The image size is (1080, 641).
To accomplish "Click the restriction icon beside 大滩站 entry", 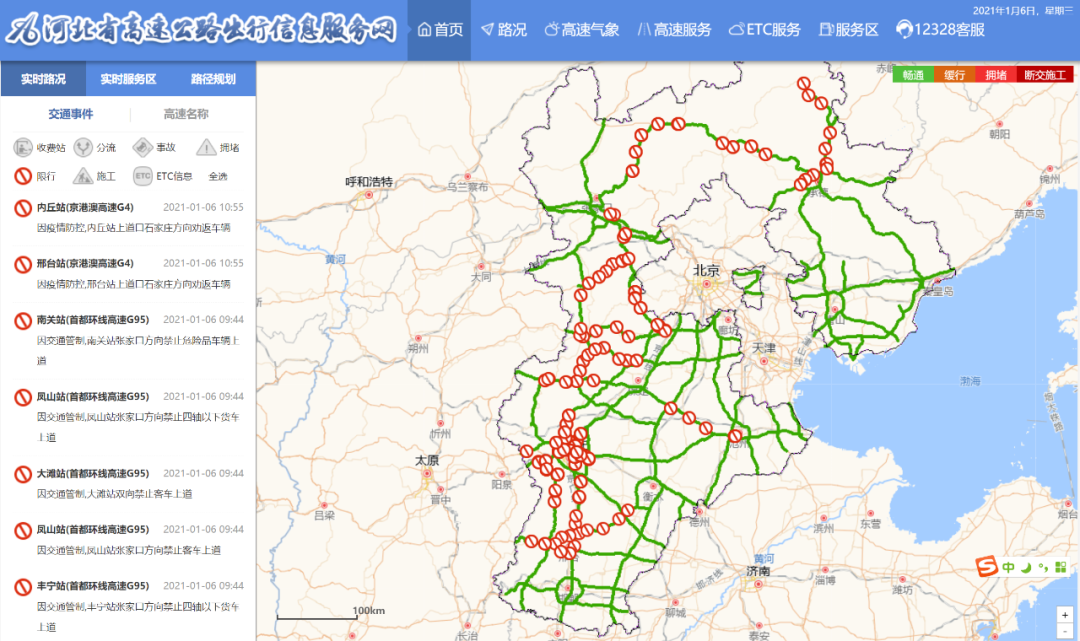I will [x=23, y=474].
